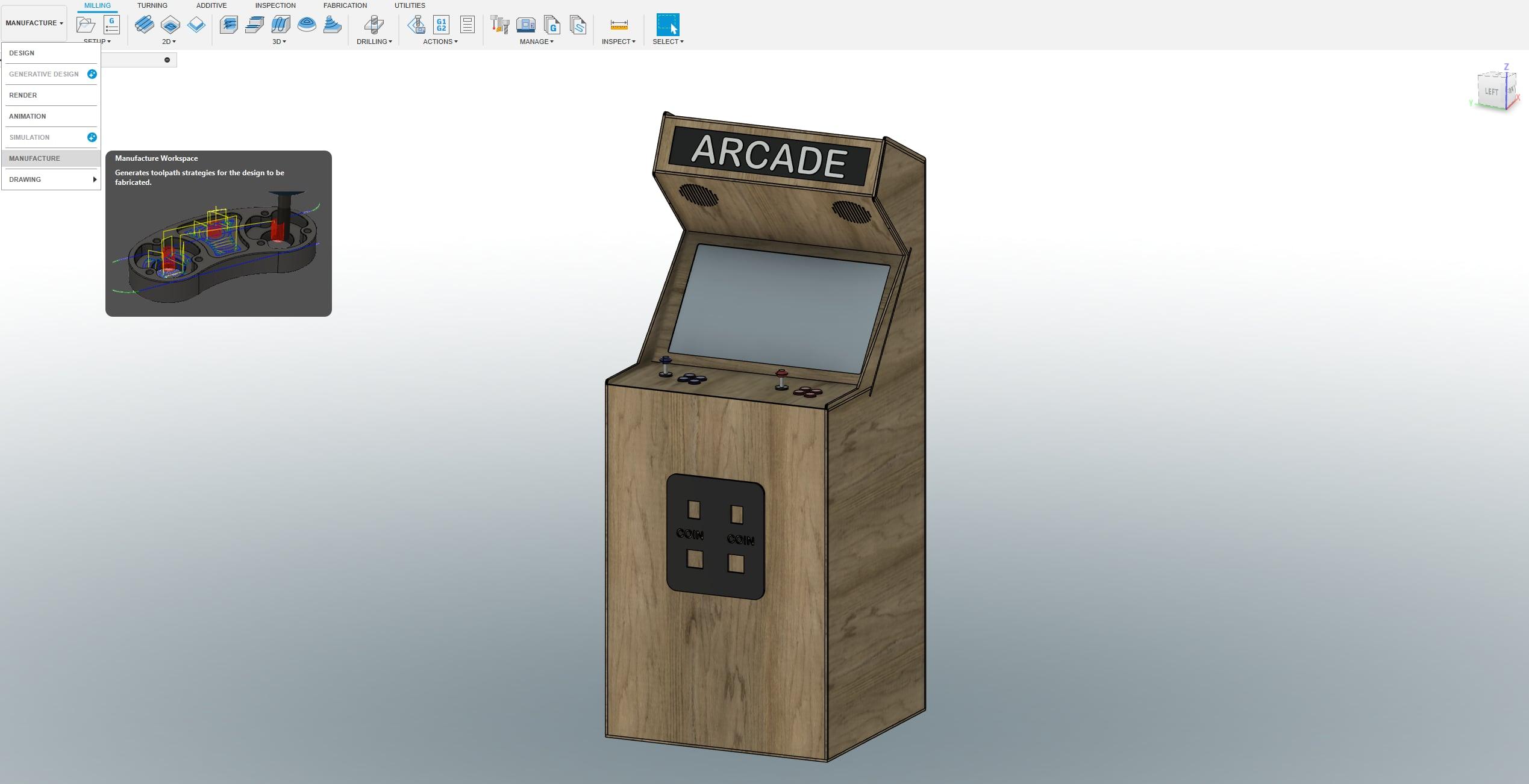Image resolution: width=1529 pixels, height=784 pixels.
Task: Select the 3D Pocket Clearing tool
Action: (x=255, y=25)
